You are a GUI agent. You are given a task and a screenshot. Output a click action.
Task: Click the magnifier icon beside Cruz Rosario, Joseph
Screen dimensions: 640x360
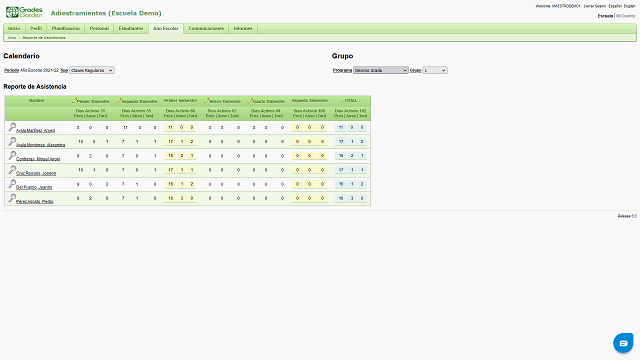click(x=12, y=170)
